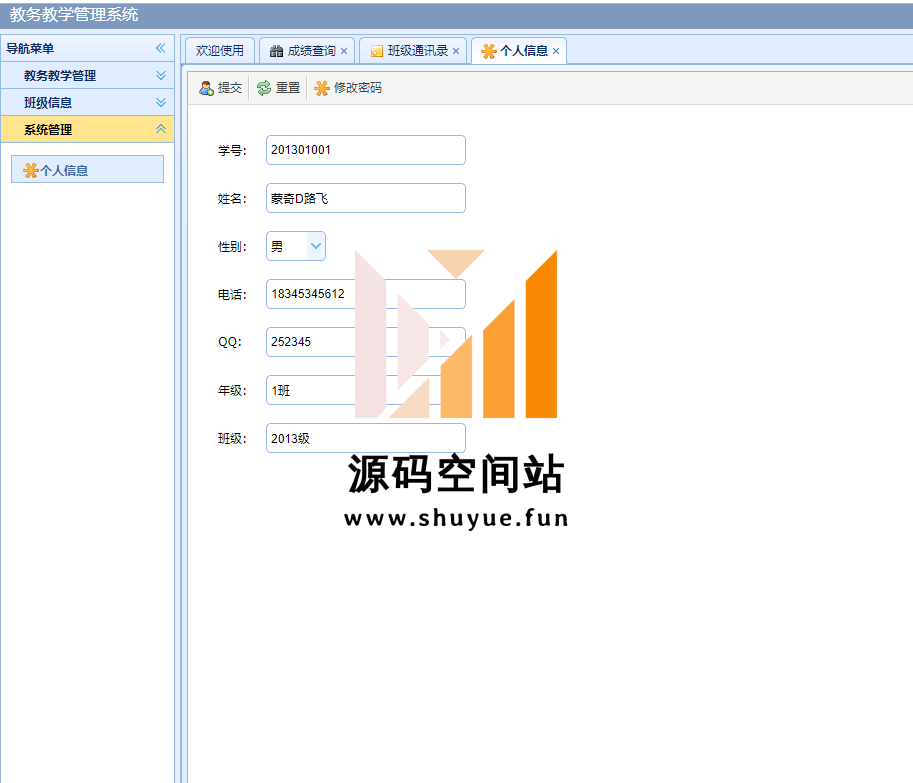
Task: Click the 导航菜单 panel title text
Action: (30, 48)
